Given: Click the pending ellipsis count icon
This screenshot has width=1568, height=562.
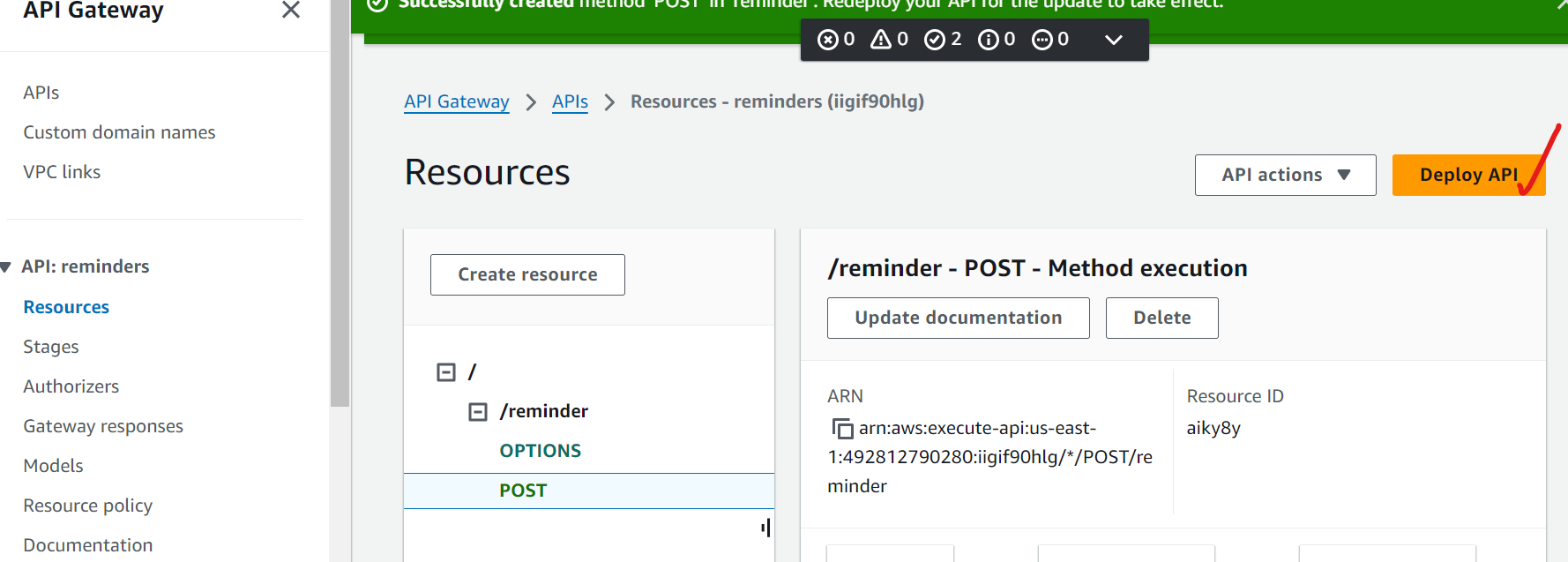Looking at the screenshot, I should point(1042,40).
